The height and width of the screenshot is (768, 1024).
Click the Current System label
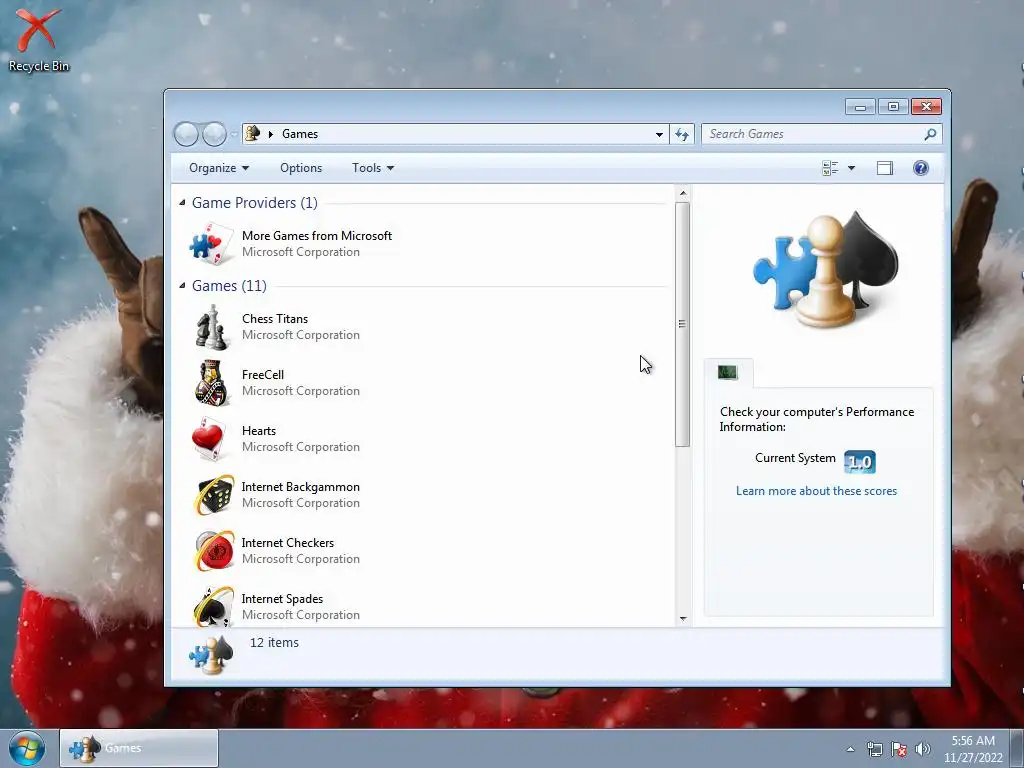coord(795,458)
